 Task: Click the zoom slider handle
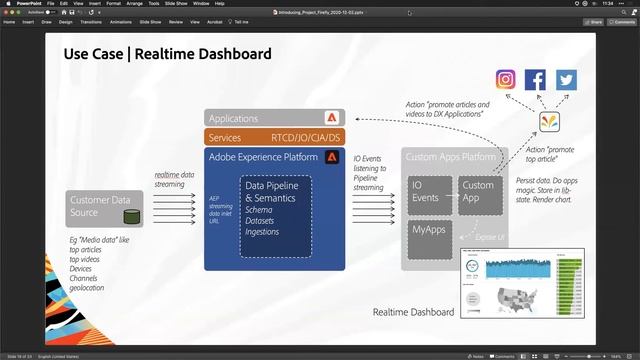589,356
